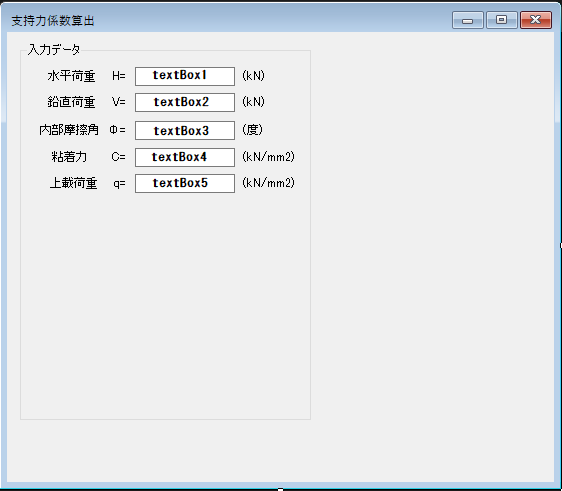Click the Φ= symbol label

[118, 130]
